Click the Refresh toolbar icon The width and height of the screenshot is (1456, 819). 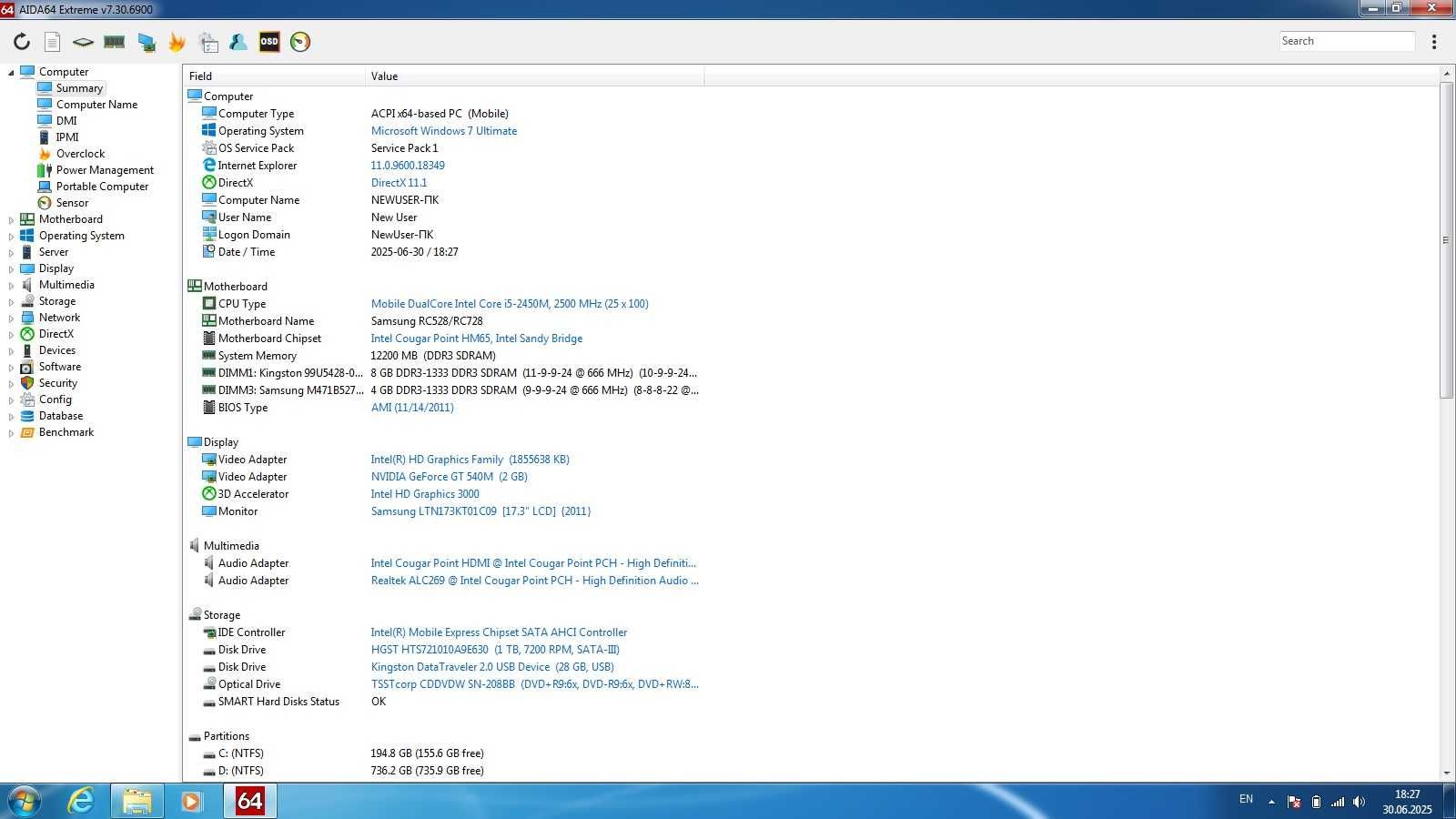tap(22, 42)
